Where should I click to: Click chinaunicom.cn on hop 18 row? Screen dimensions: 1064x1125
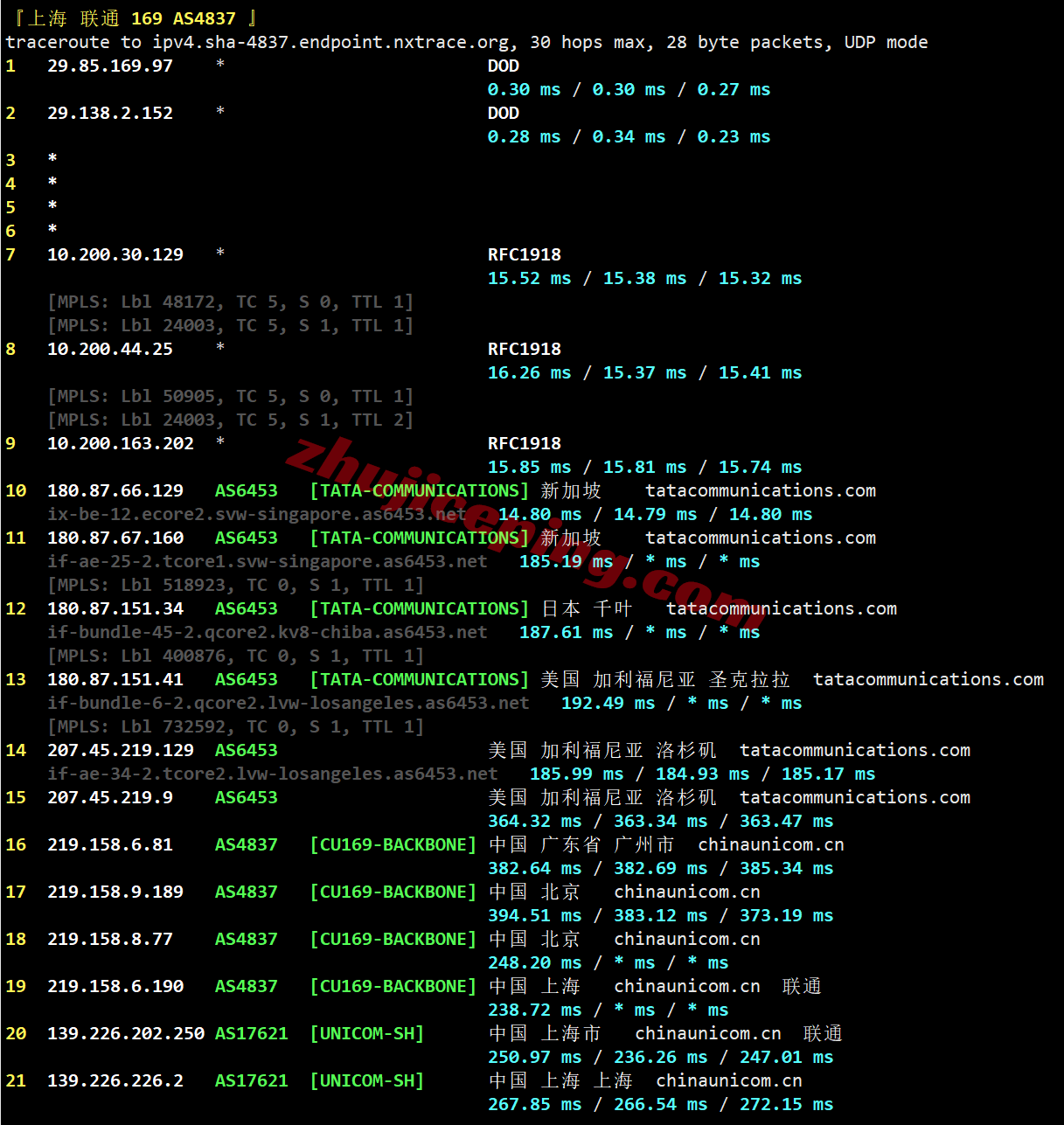(687, 939)
